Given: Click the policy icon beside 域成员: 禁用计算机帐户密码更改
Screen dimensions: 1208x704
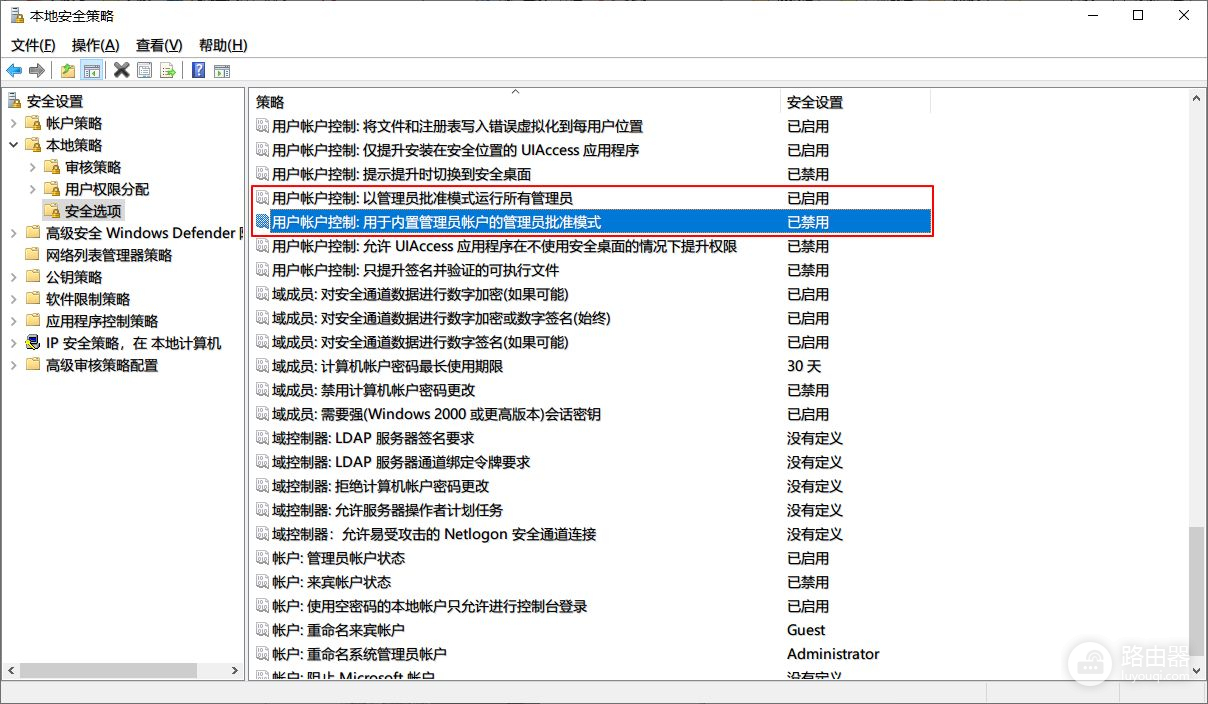Looking at the screenshot, I should (x=263, y=390).
